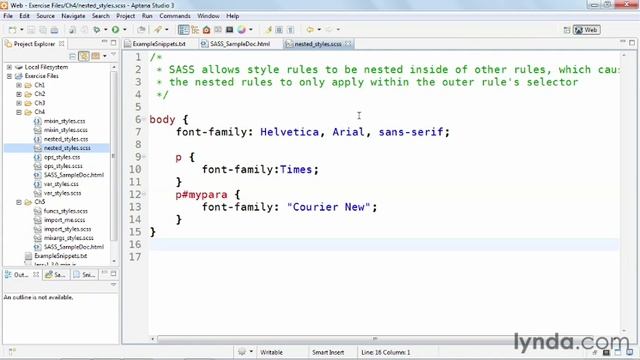Select nested_styles.css file
The image size is (640, 360).
[x=66, y=139]
